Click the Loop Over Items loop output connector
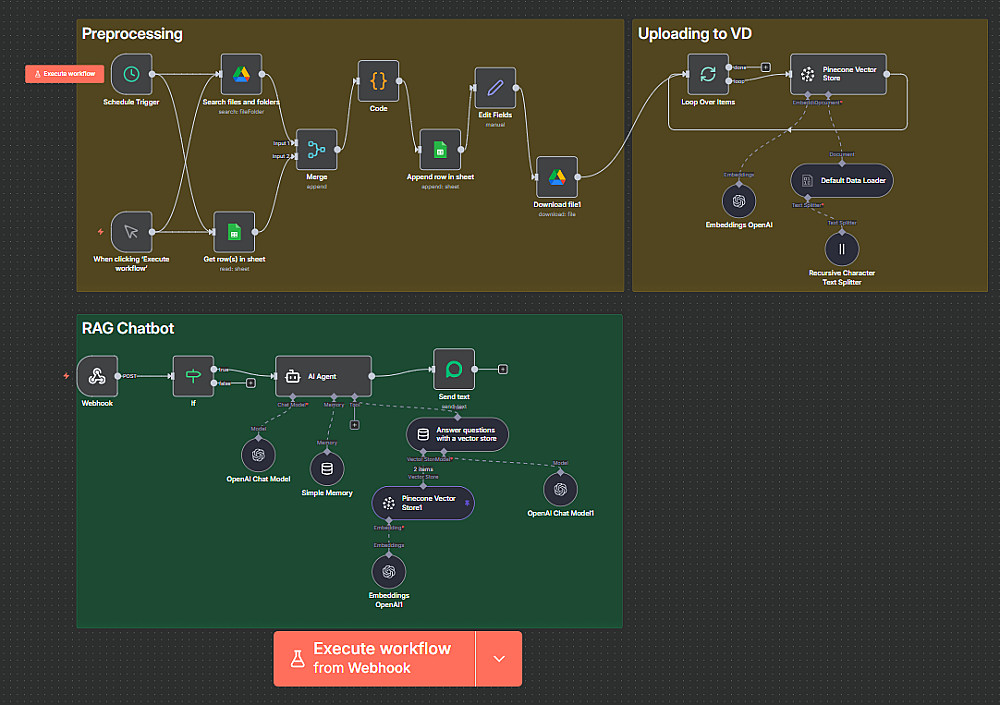The height and width of the screenshot is (705, 1000). [x=728, y=81]
